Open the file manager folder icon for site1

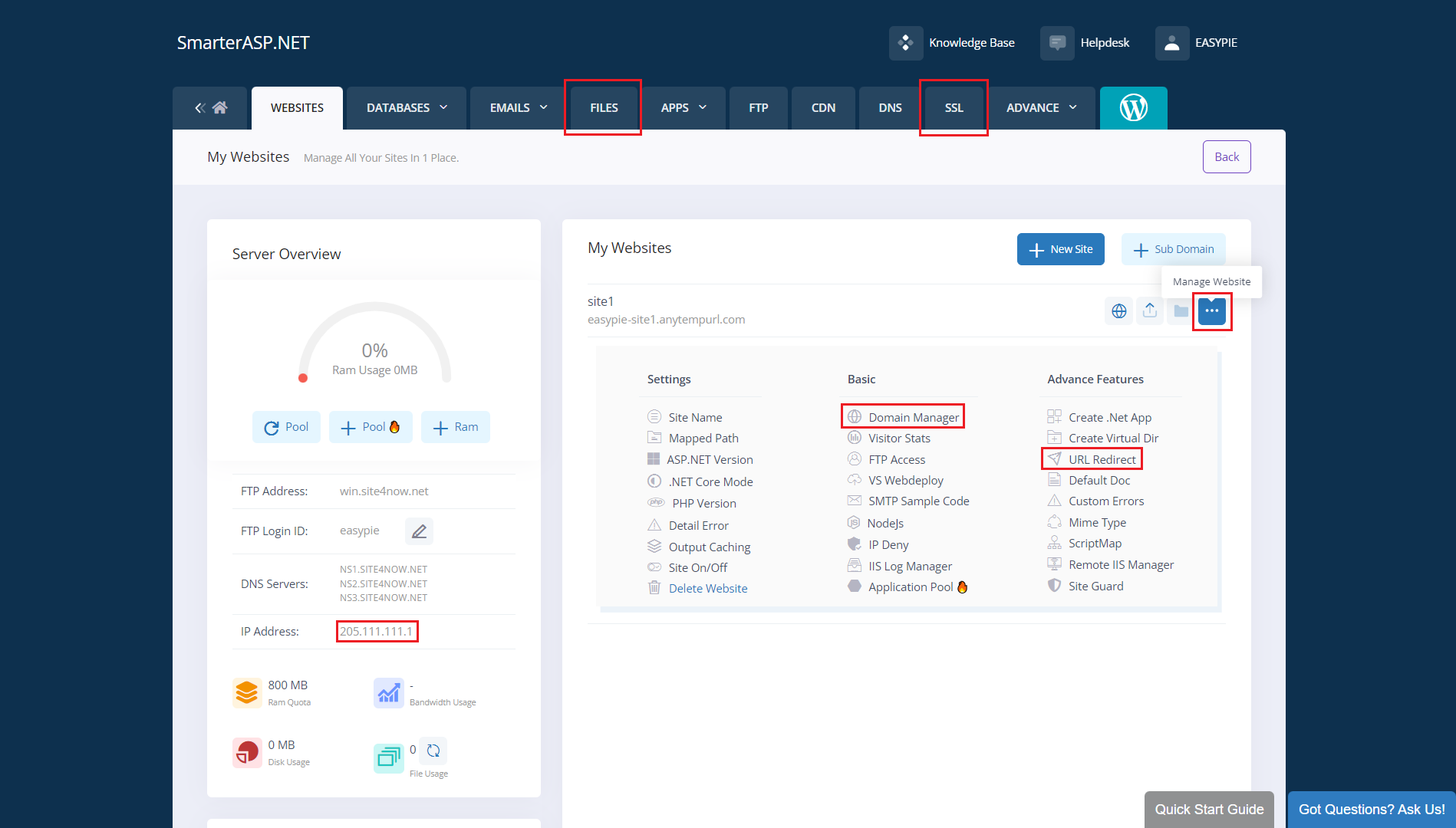pyautogui.click(x=1181, y=310)
